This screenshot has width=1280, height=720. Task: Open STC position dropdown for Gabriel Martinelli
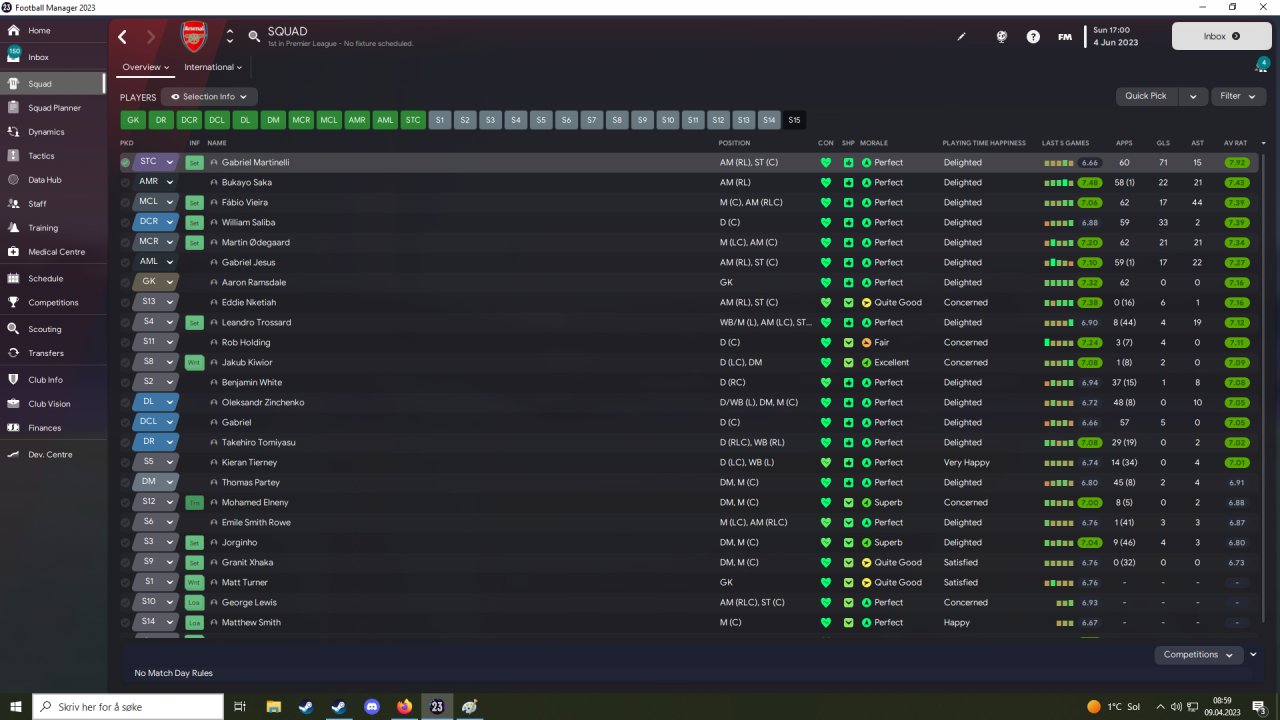(155, 162)
